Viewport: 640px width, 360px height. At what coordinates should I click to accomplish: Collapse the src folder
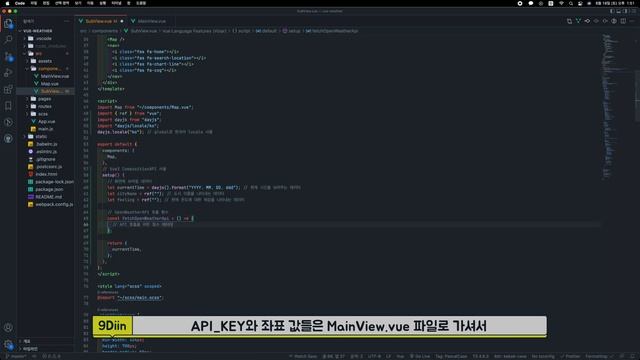tap(45, 53)
